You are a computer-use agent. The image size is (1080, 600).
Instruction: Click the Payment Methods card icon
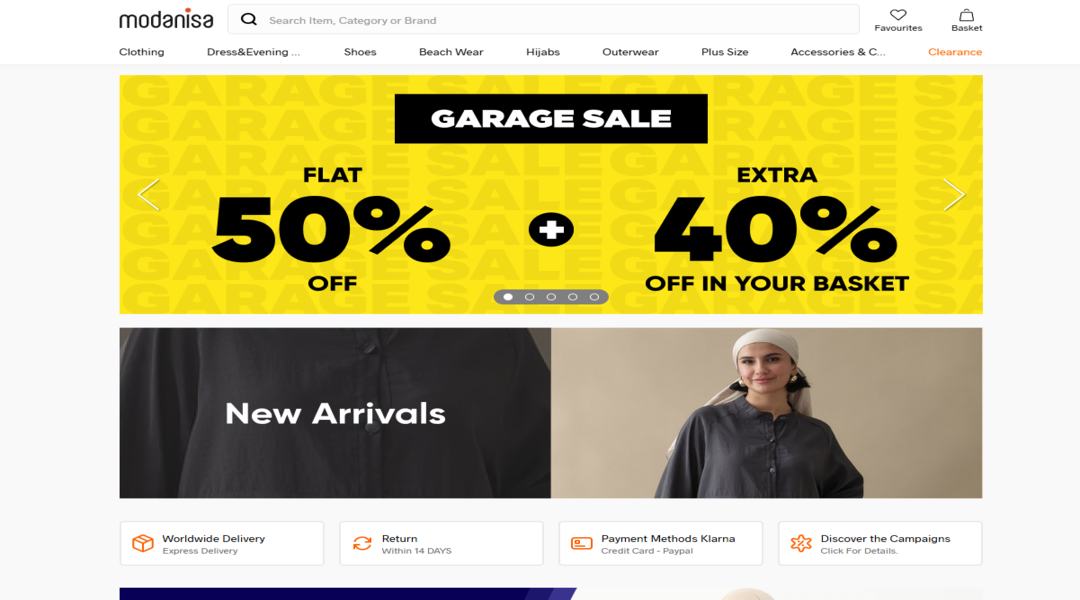coord(581,544)
